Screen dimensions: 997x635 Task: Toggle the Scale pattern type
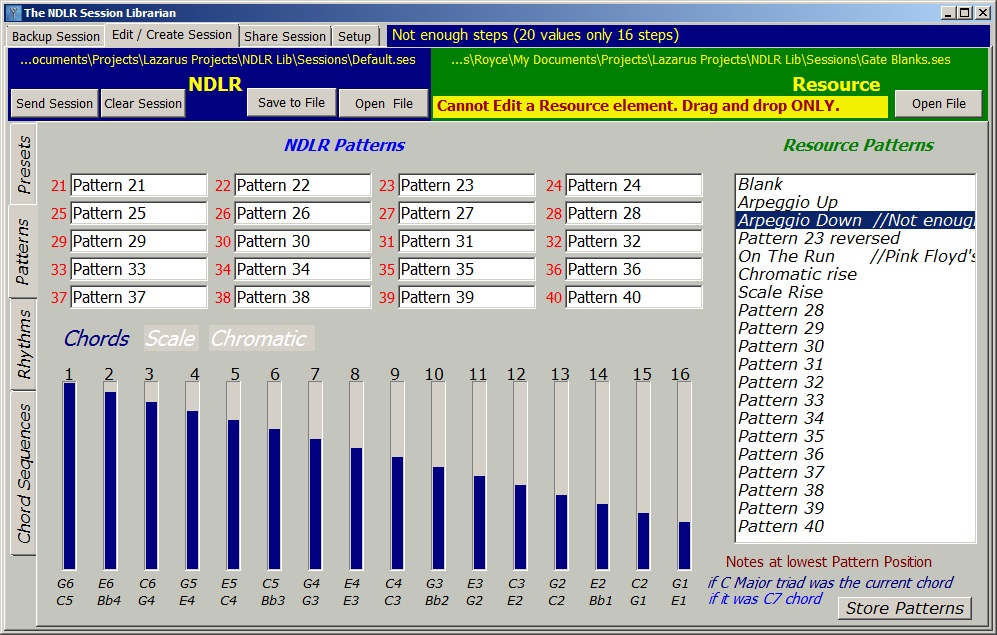click(170, 339)
